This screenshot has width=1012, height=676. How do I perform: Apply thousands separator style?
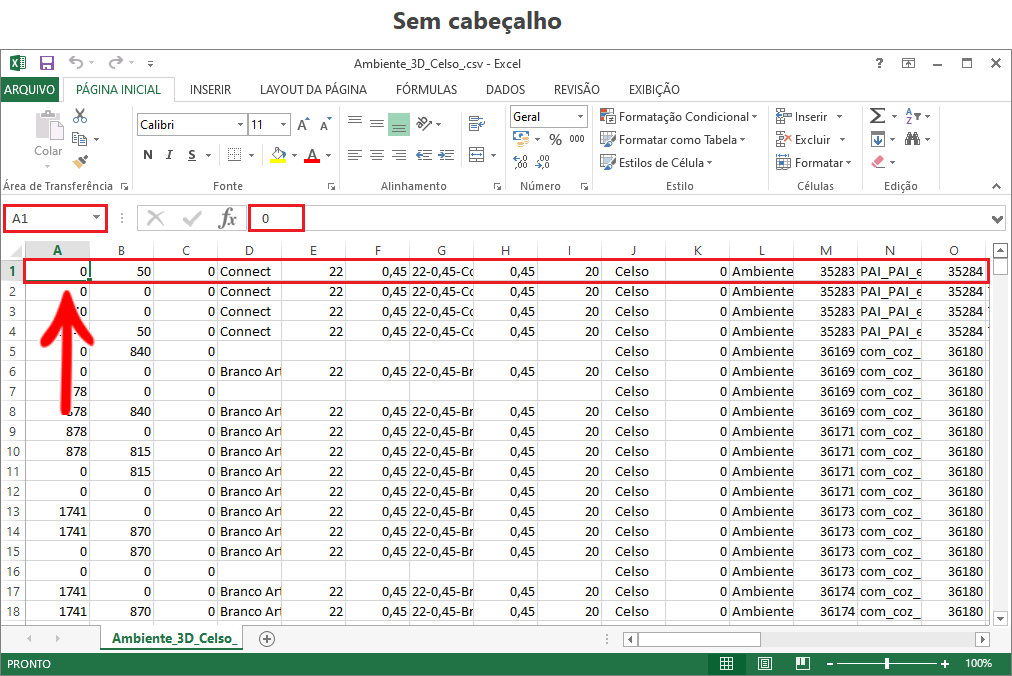coord(577,139)
